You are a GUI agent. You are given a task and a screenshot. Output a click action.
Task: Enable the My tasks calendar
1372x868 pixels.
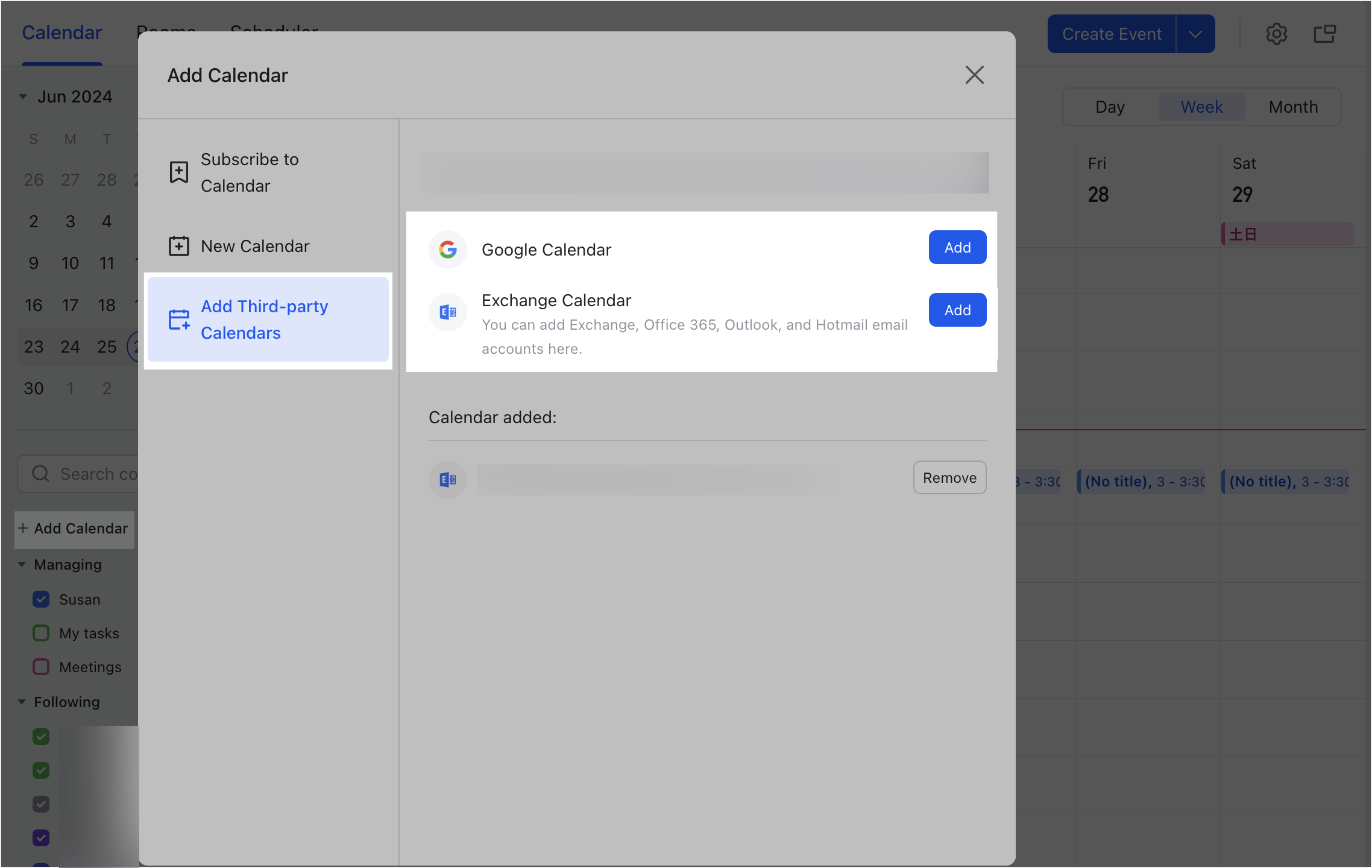pyautogui.click(x=41, y=633)
